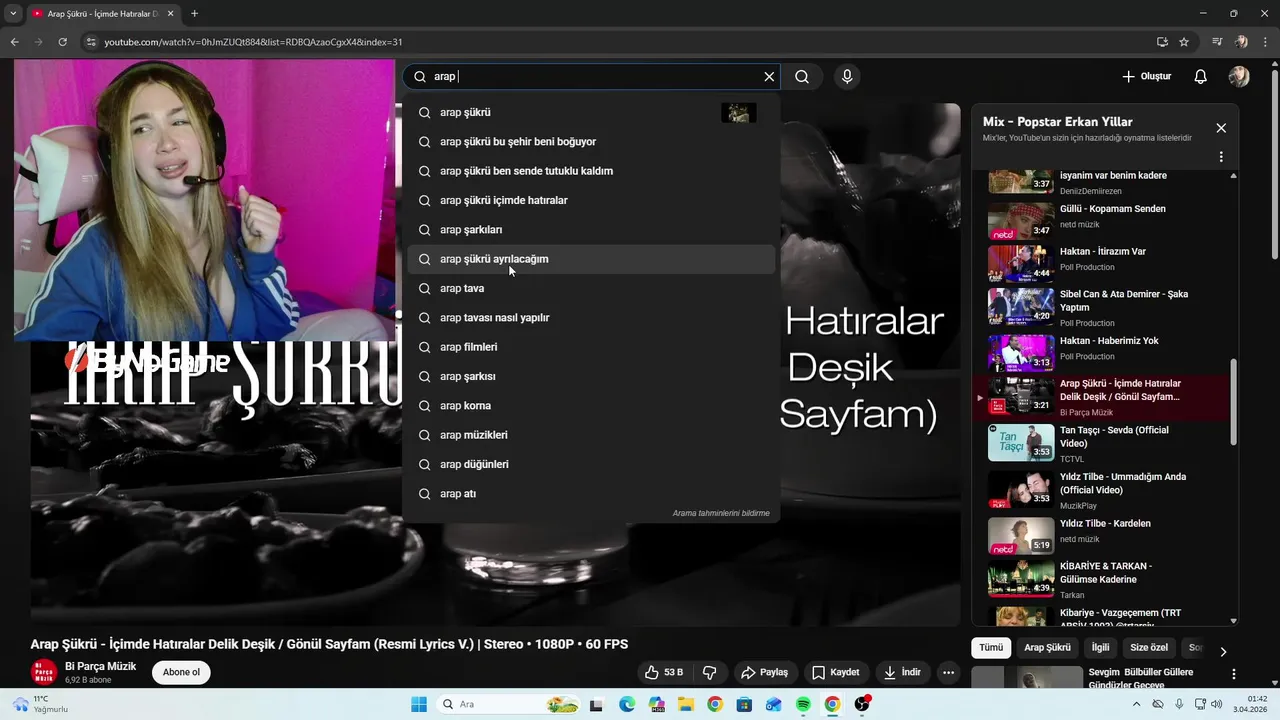Choose the "arap filmleri" suggestion

[x=591, y=347]
